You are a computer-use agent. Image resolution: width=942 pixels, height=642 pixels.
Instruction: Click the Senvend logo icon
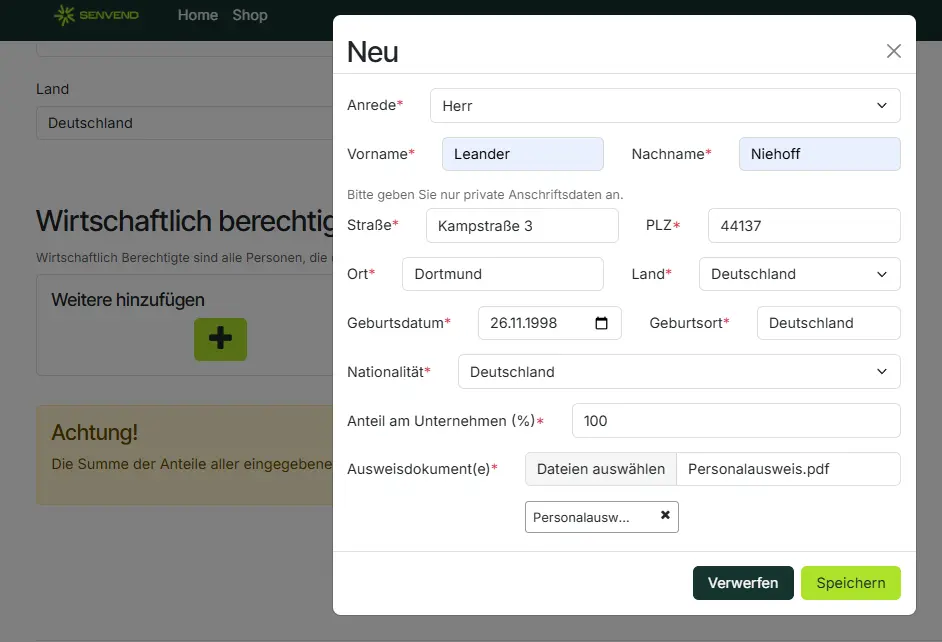[64, 15]
